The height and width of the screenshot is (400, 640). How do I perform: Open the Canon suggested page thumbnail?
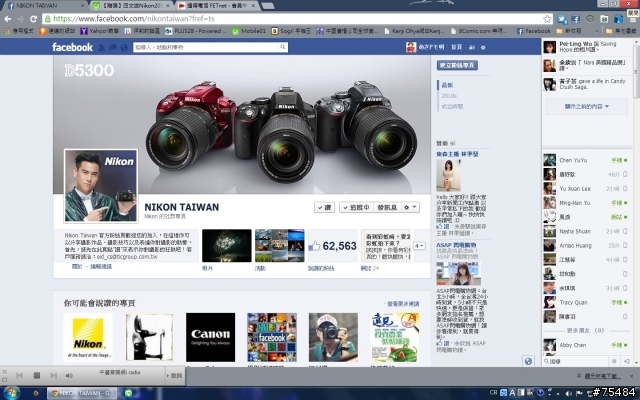point(210,337)
